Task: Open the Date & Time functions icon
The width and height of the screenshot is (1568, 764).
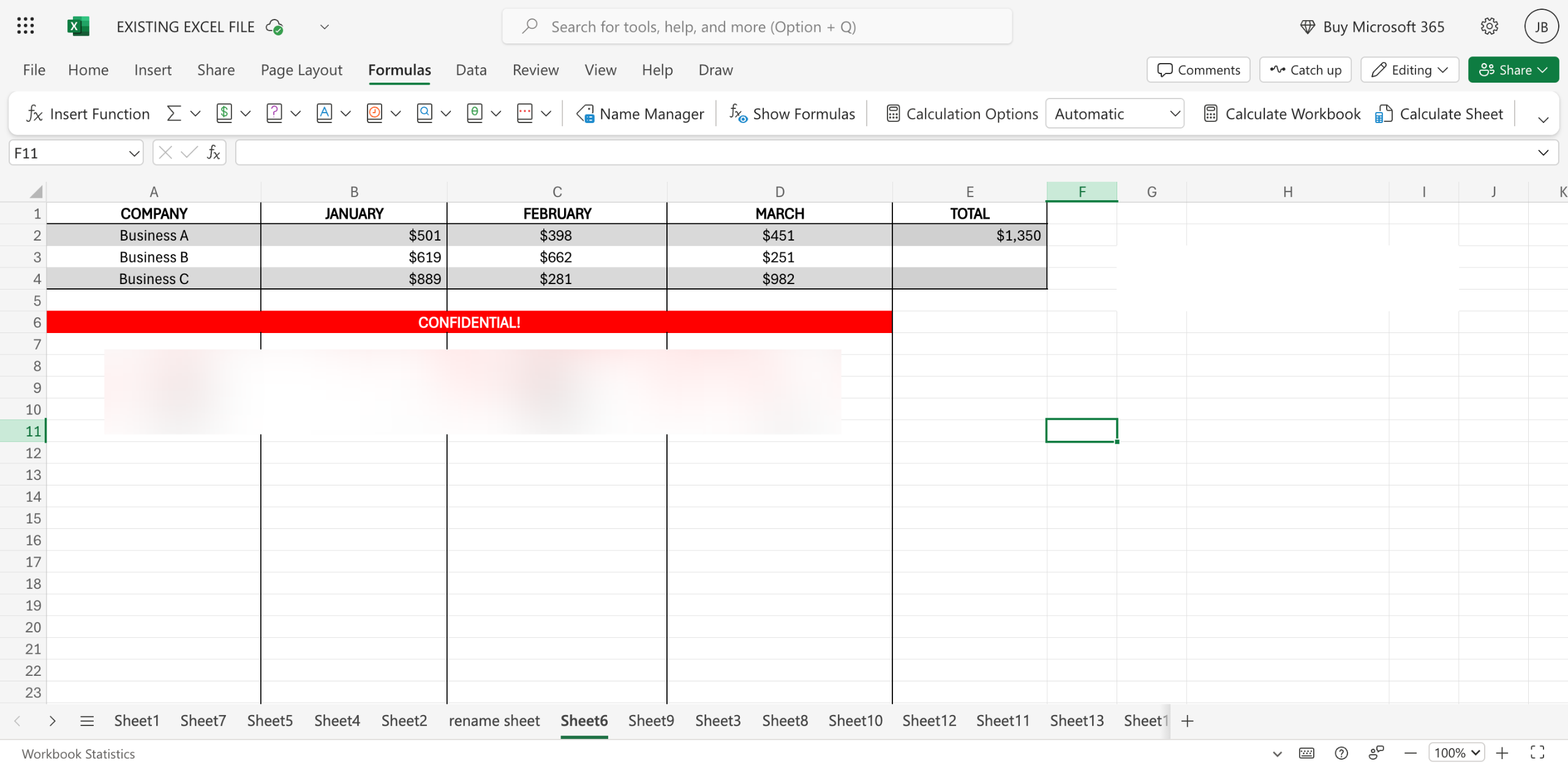Action: [374, 114]
